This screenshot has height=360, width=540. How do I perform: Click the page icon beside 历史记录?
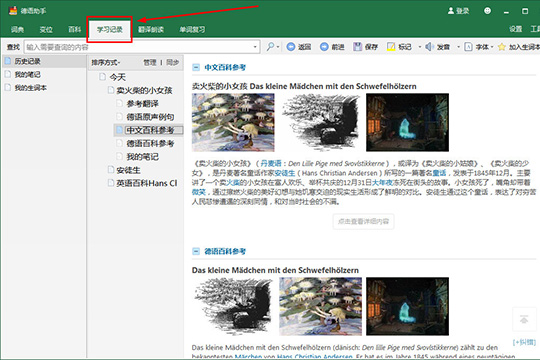[x=8, y=61]
